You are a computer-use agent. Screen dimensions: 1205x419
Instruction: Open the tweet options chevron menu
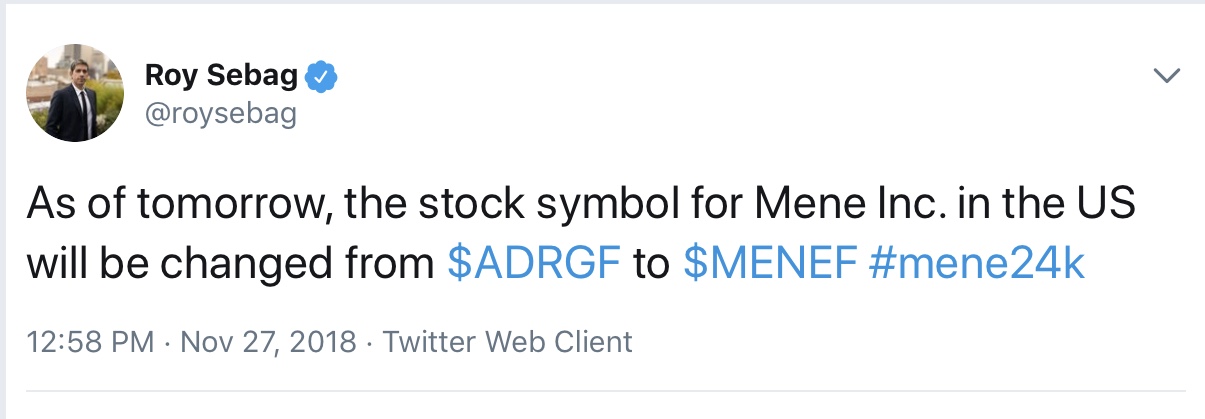click(1166, 77)
